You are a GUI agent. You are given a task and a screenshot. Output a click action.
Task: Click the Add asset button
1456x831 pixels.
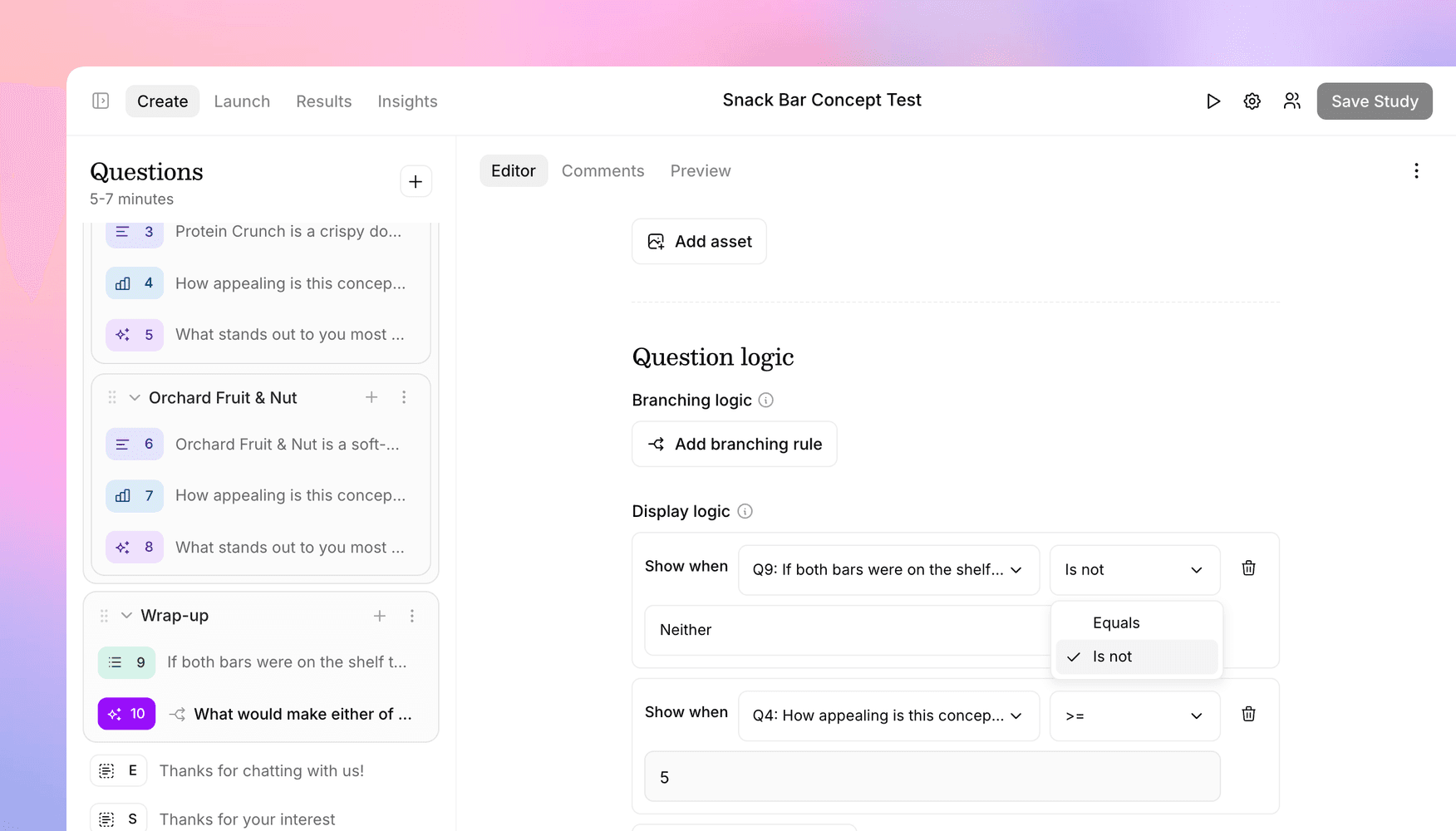pos(699,241)
